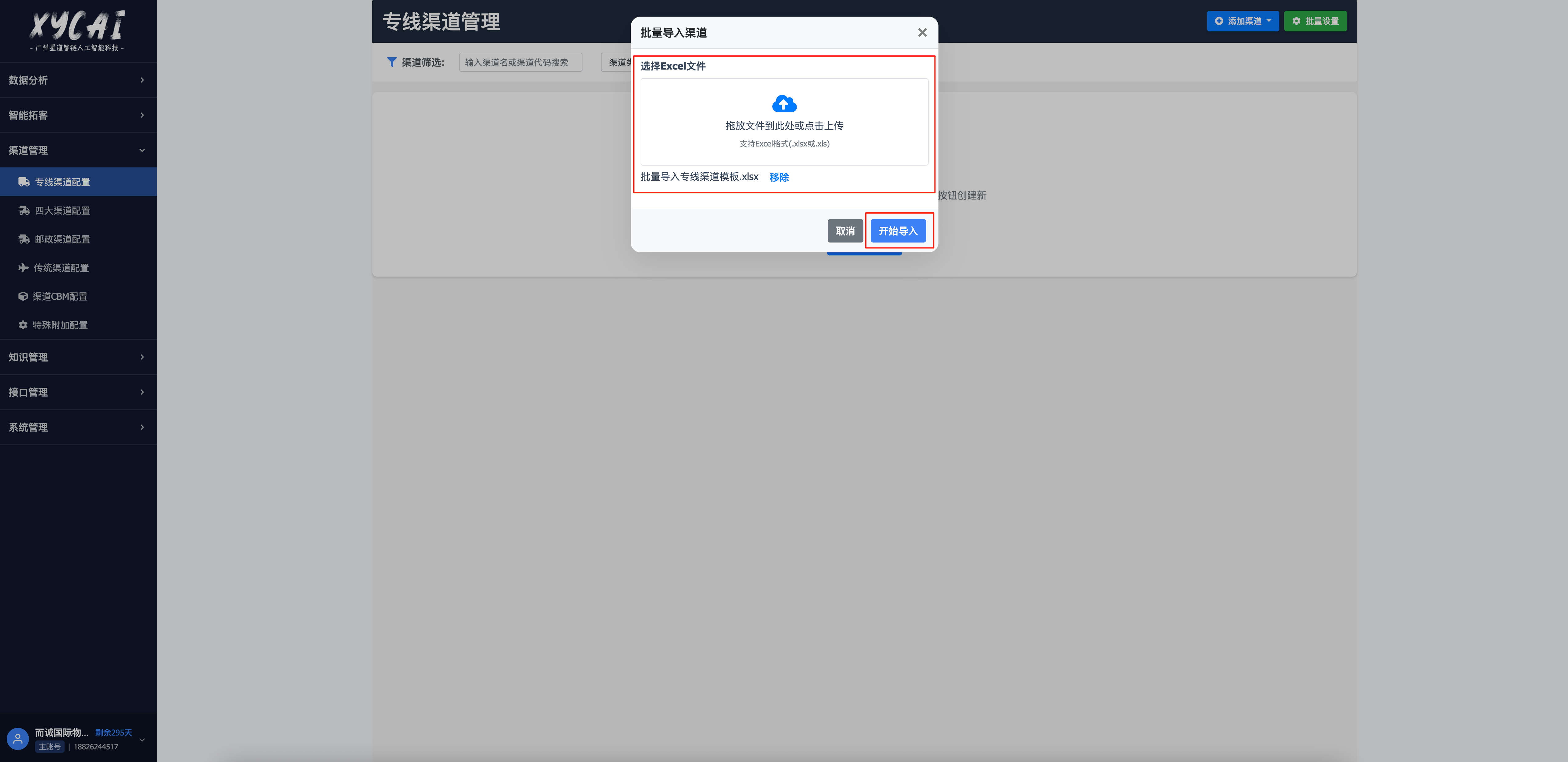Open 传统渠道配置 in the sidebar
Image resolution: width=1568 pixels, height=762 pixels.
coord(78,267)
